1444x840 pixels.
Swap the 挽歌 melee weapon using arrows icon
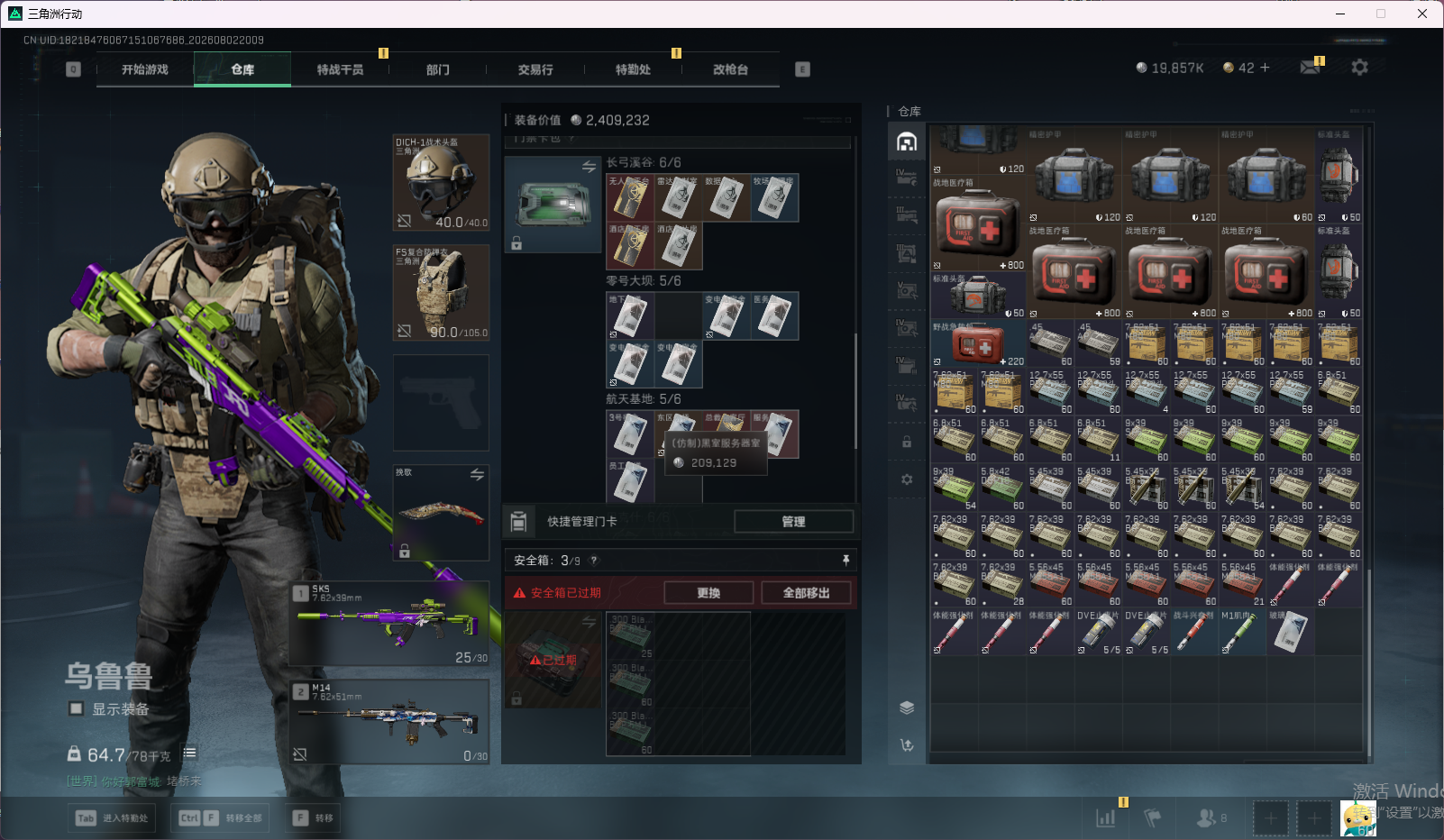[477, 474]
